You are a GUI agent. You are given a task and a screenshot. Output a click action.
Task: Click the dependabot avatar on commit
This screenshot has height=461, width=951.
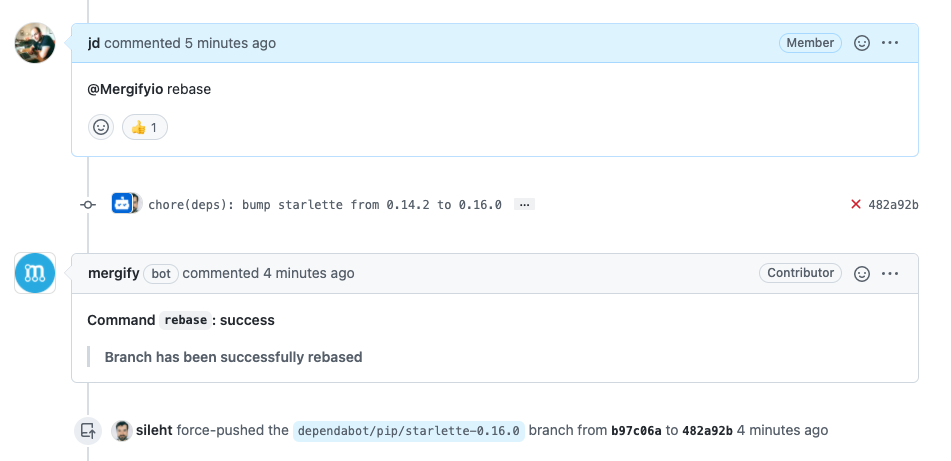(122, 203)
